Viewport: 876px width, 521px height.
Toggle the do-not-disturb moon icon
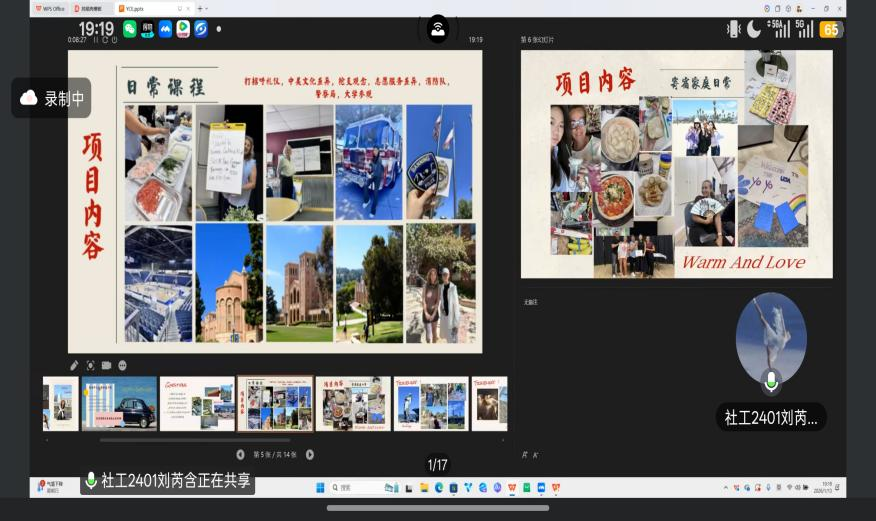tap(754, 29)
